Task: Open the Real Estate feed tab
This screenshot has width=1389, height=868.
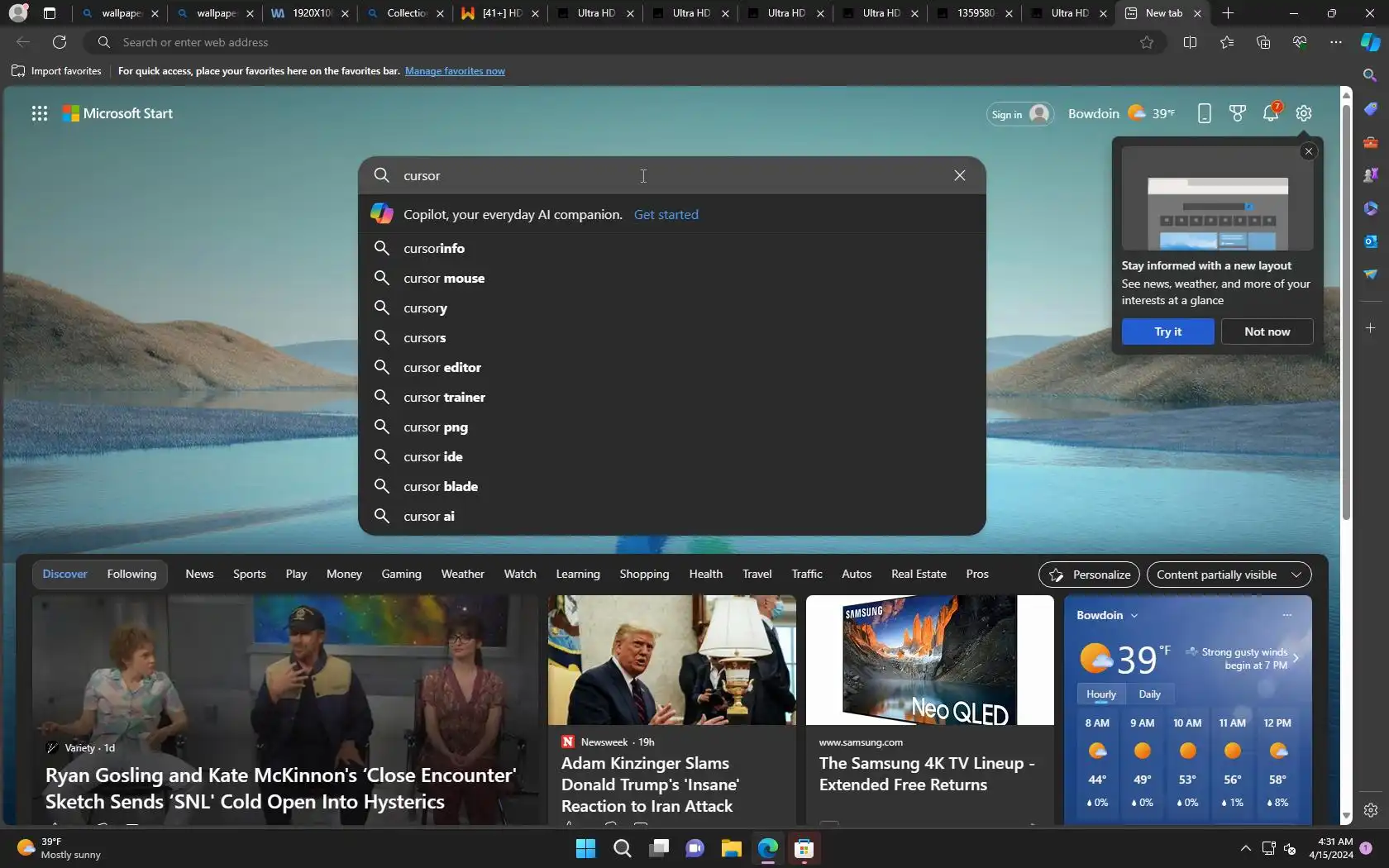Action: pos(919,574)
